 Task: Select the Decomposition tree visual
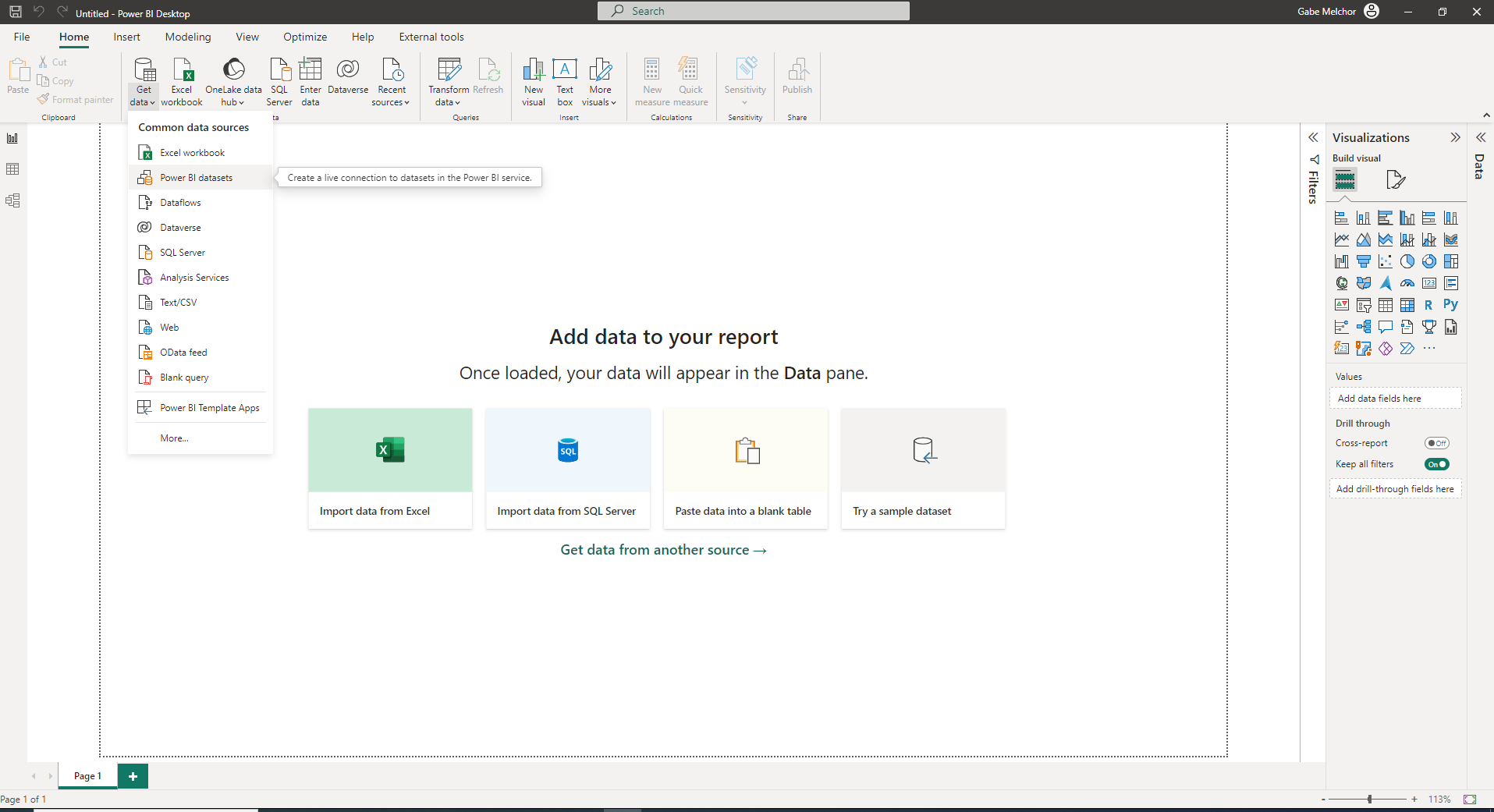pos(1363,327)
